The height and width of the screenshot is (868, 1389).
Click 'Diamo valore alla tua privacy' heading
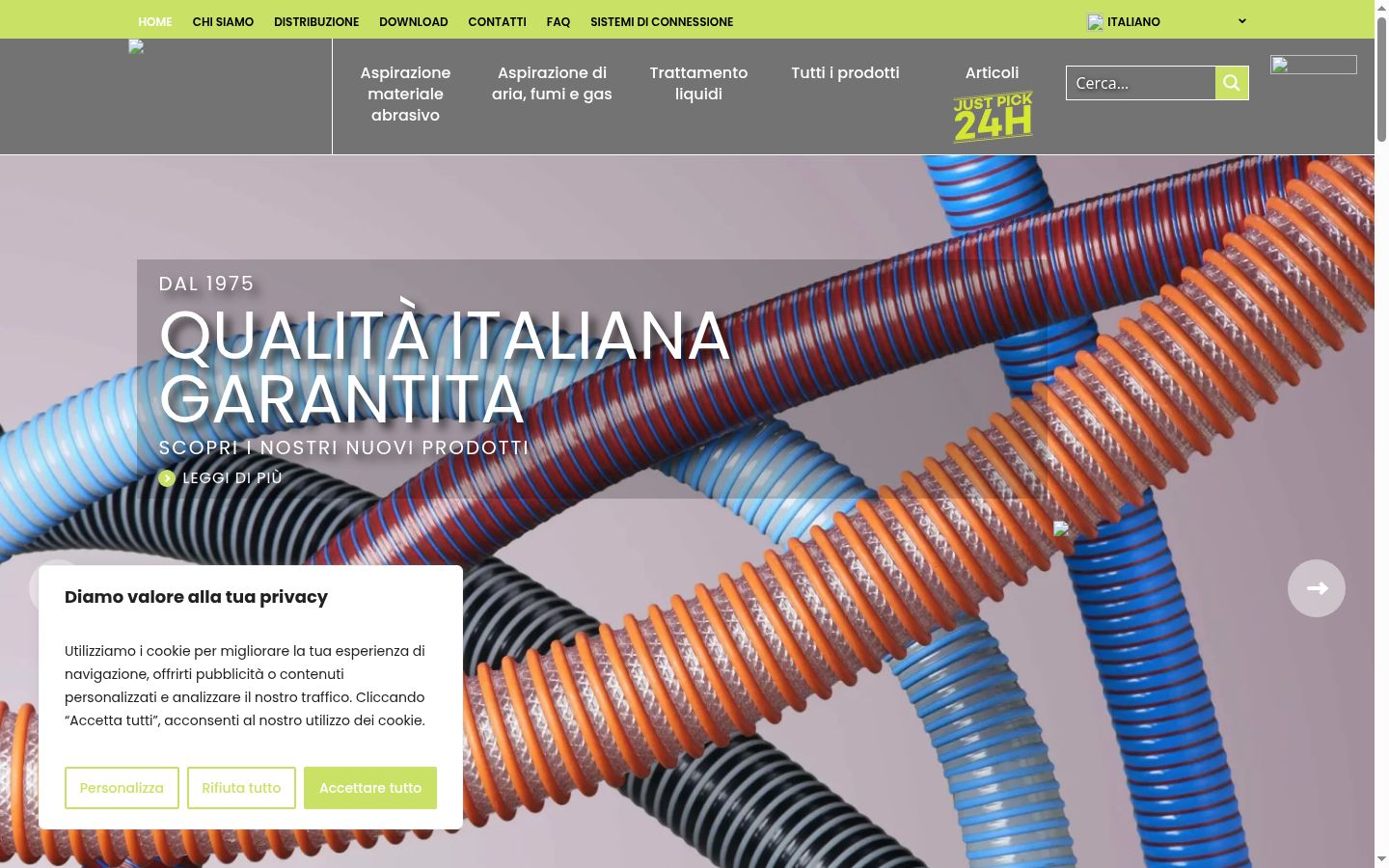point(196,597)
